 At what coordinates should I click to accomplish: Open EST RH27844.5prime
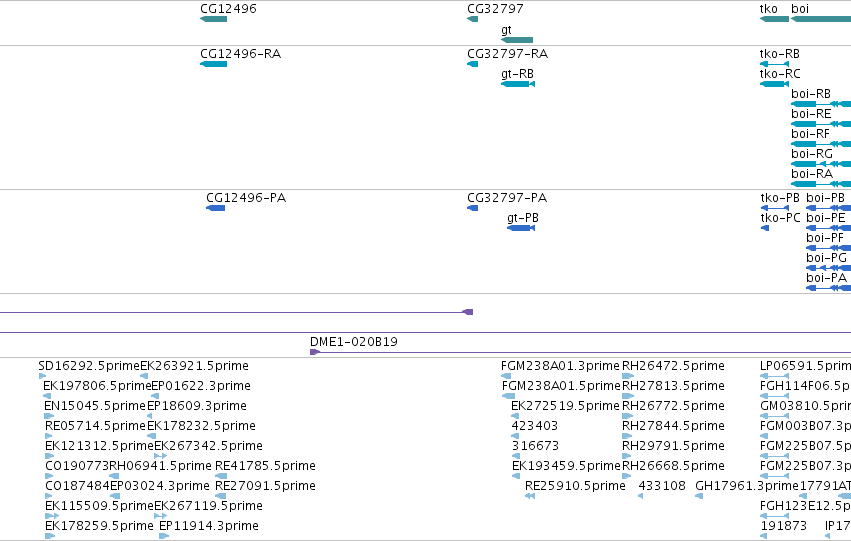click(673, 427)
